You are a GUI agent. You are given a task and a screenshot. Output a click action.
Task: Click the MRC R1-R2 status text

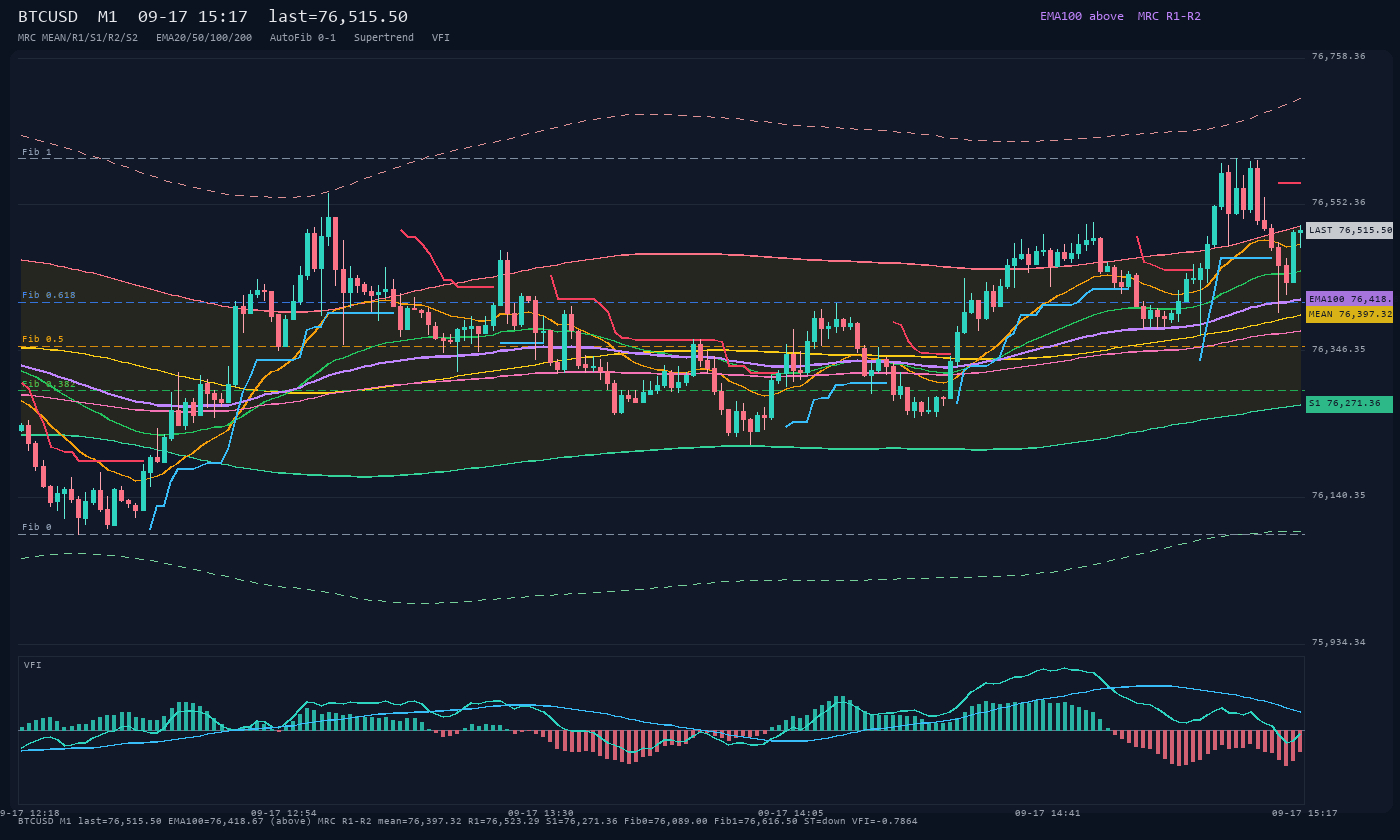tap(1169, 16)
